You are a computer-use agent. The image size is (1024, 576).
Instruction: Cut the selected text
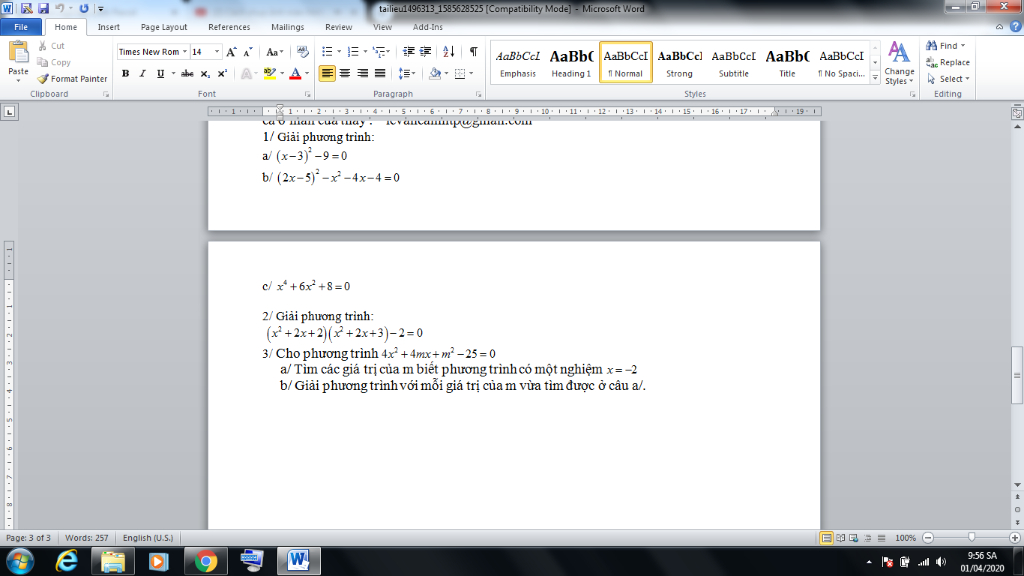click(51, 46)
